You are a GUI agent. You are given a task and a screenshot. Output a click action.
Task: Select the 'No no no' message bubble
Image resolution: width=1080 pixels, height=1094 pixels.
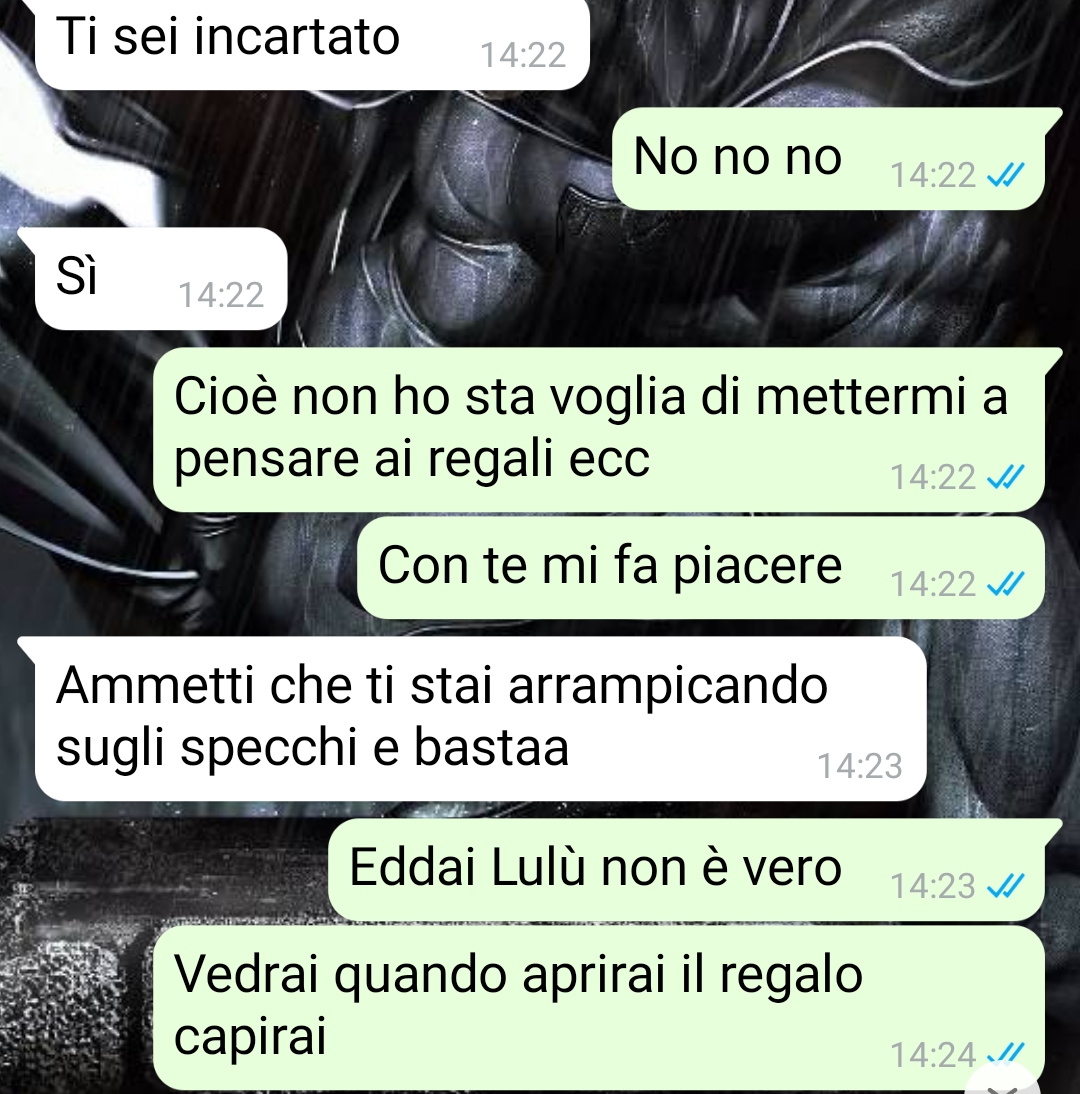[x=829, y=158]
